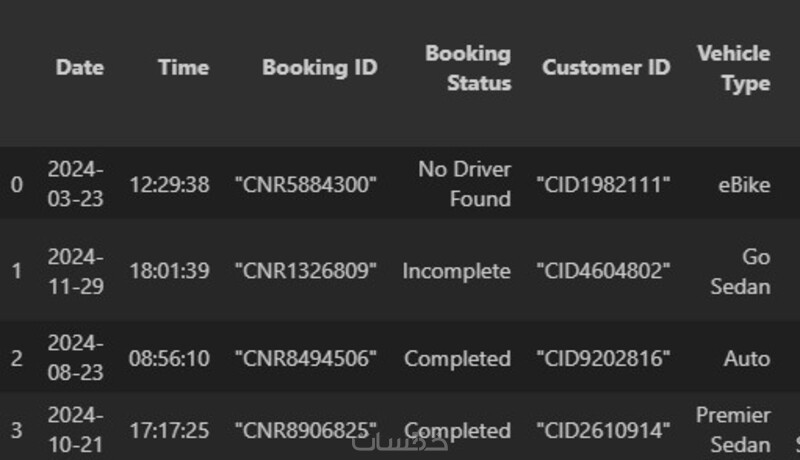Click booking ID "CNR1326809" cell

click(x=306, y=271)
